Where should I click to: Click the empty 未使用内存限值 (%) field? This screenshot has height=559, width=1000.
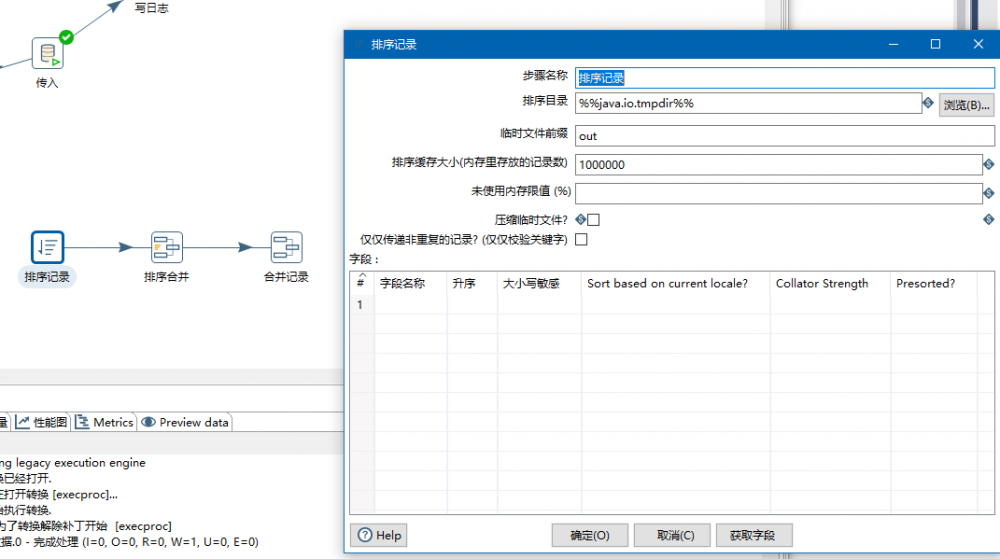point(778,193)
